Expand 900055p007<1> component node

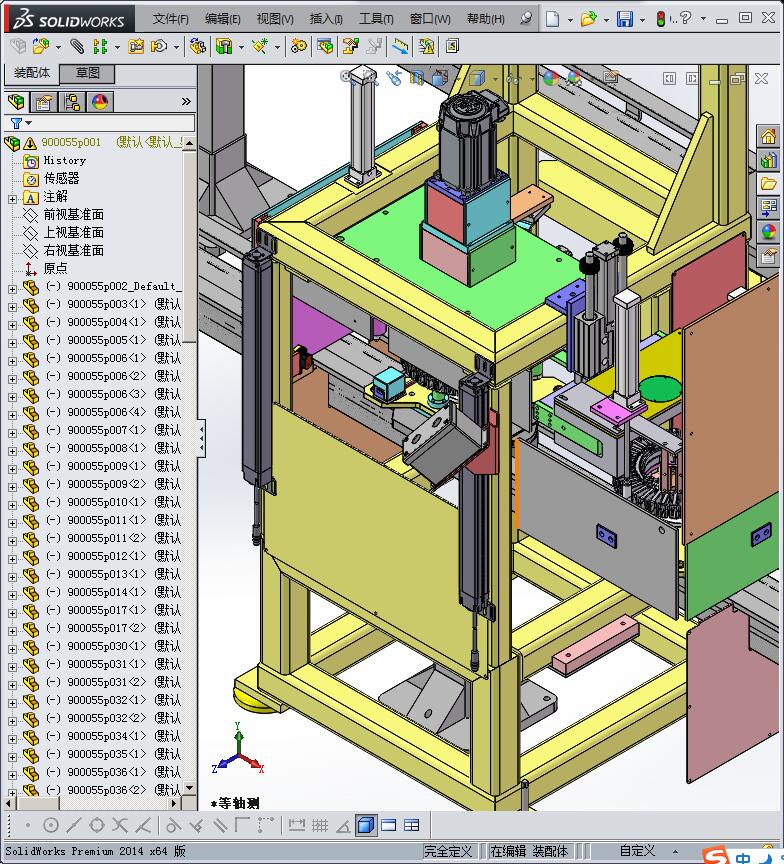(12, 433)
